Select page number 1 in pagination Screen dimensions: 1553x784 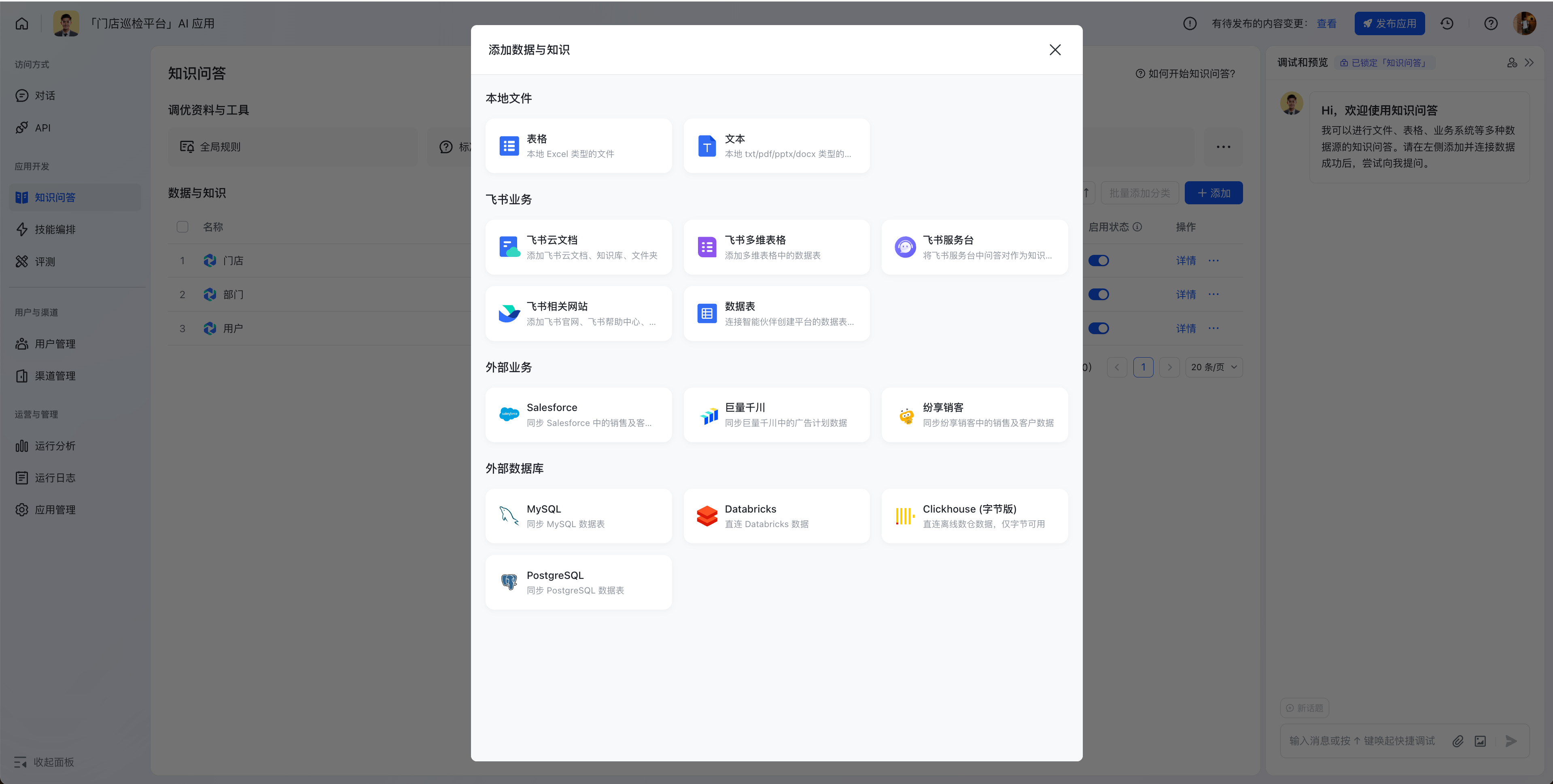(x=1143, y=367)
